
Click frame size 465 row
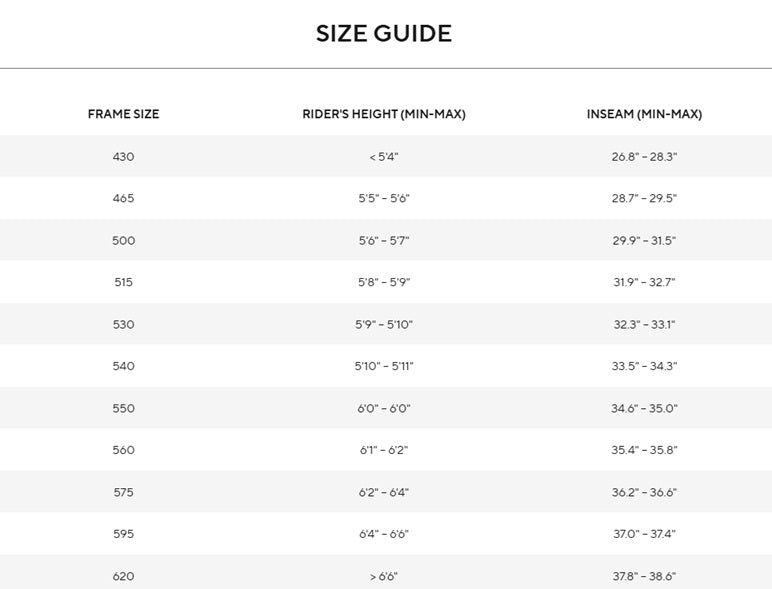tap(386, 198)
